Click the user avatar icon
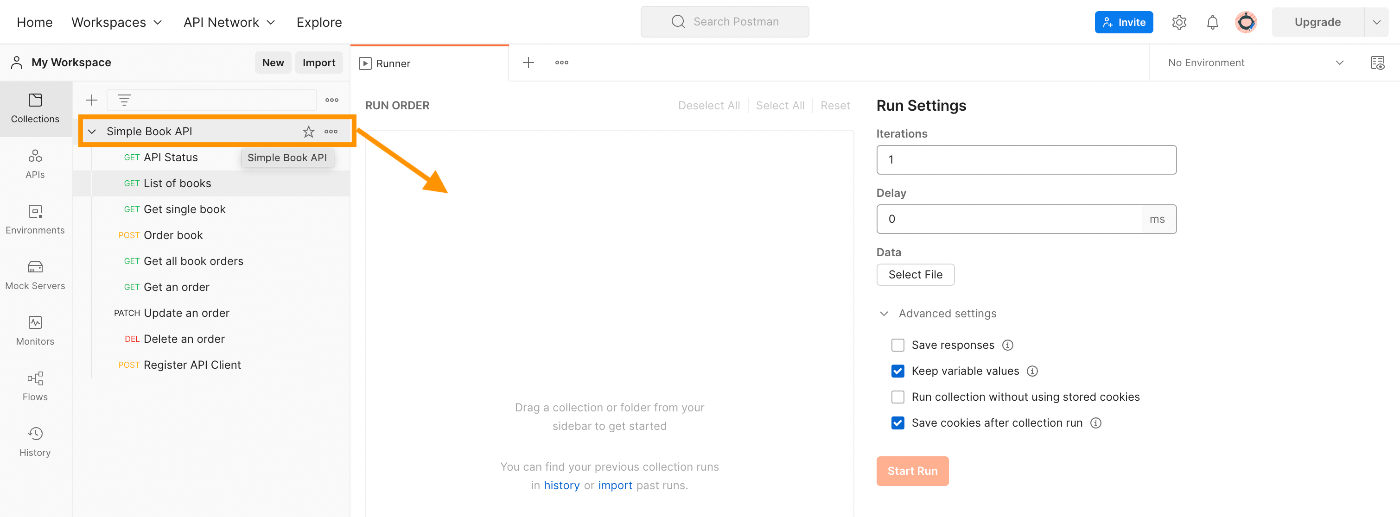Screen dimensions: 1400x517 tap(1246, 22)
